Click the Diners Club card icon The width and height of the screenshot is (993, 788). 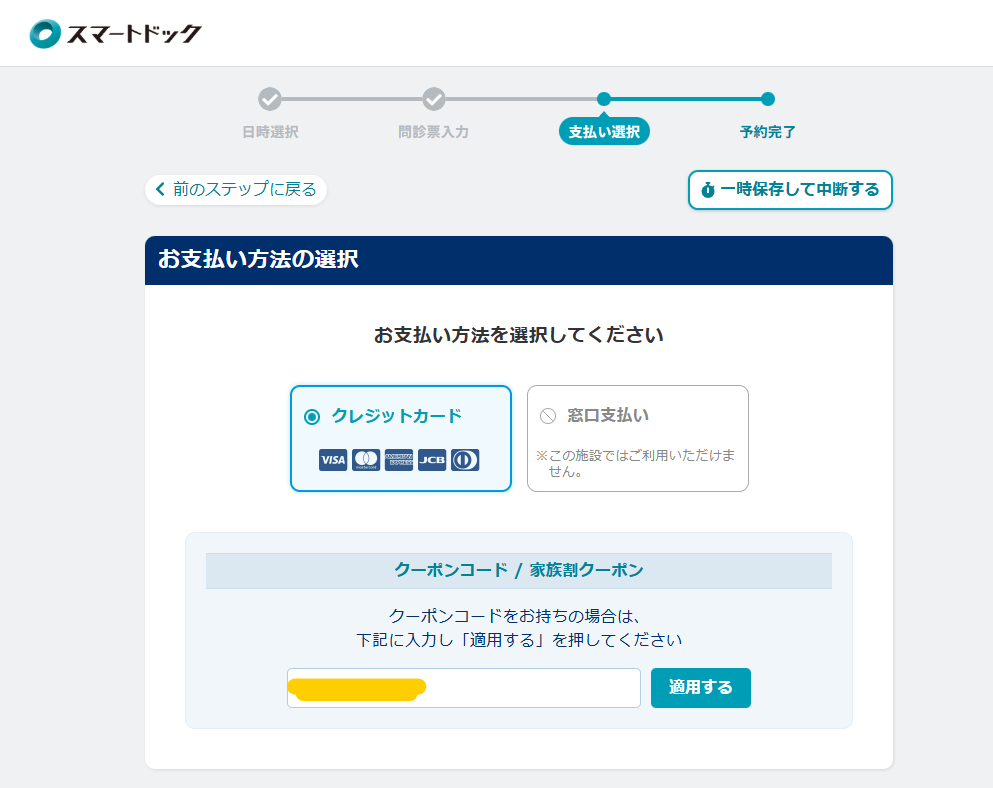click(x=465, y=460)
